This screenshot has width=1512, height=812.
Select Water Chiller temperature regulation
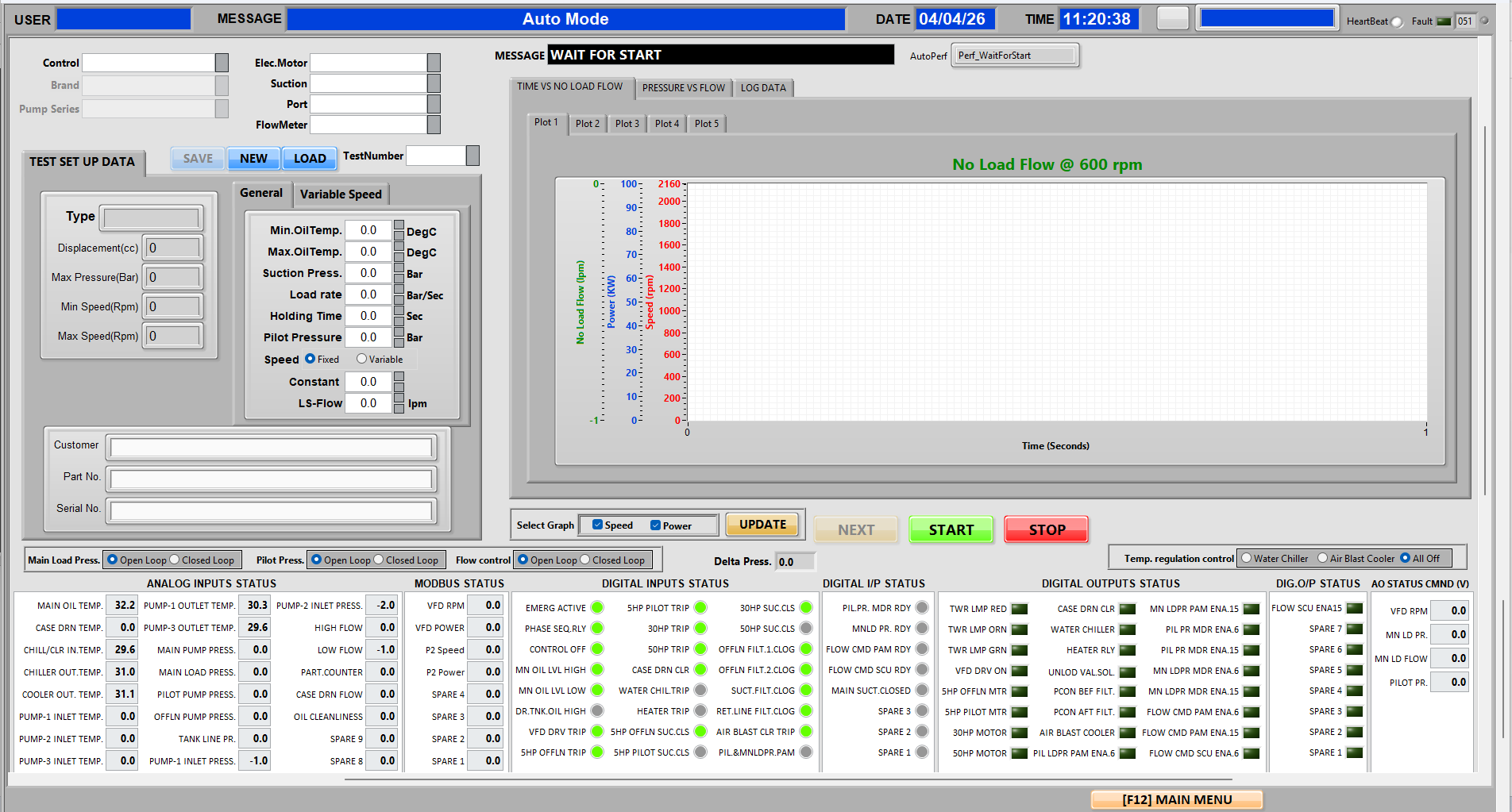coord(1247,558)
